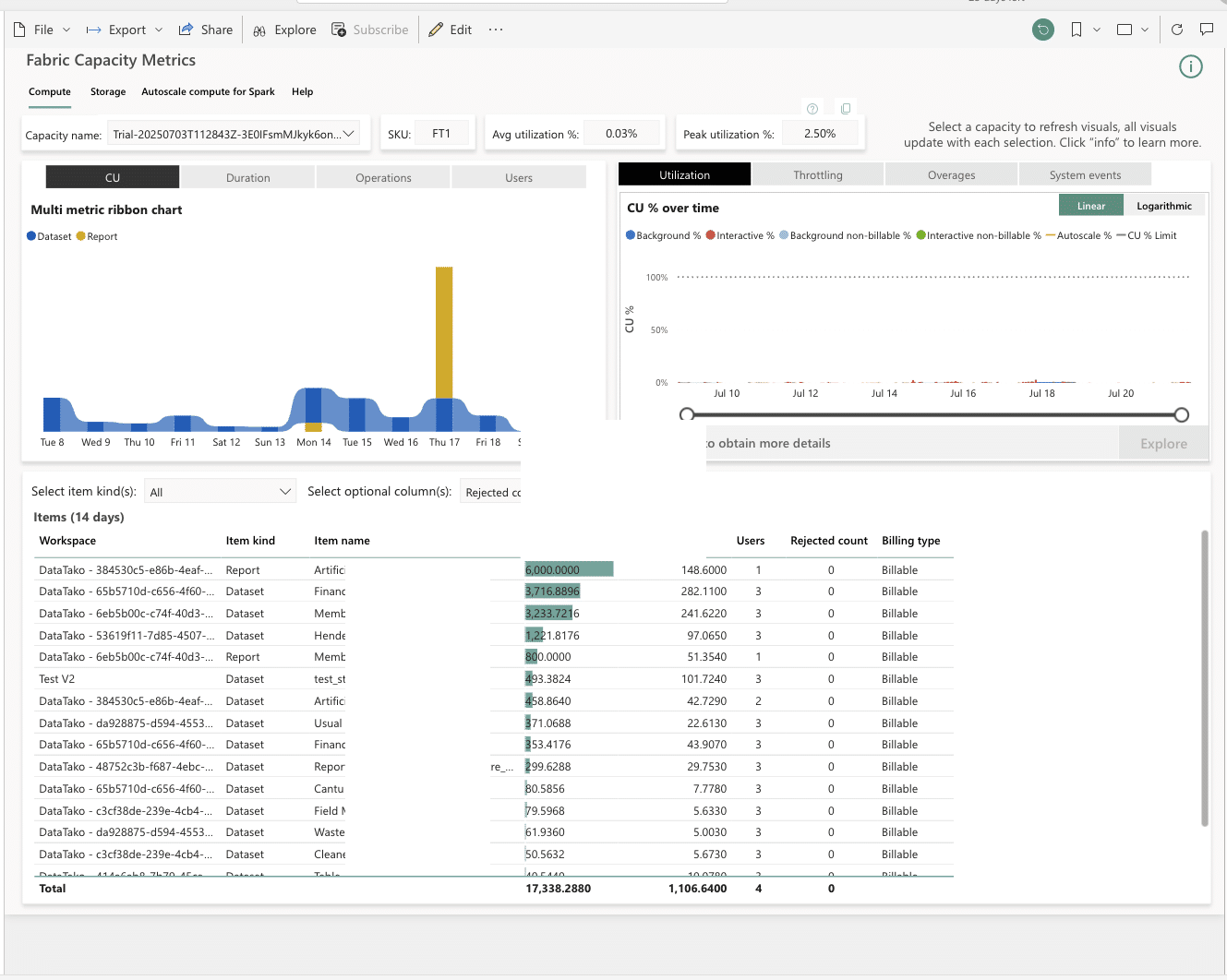Open Autoscale compute for Spark tab
This screenshot has width=1227, height=980.
[x=208, y=91]
